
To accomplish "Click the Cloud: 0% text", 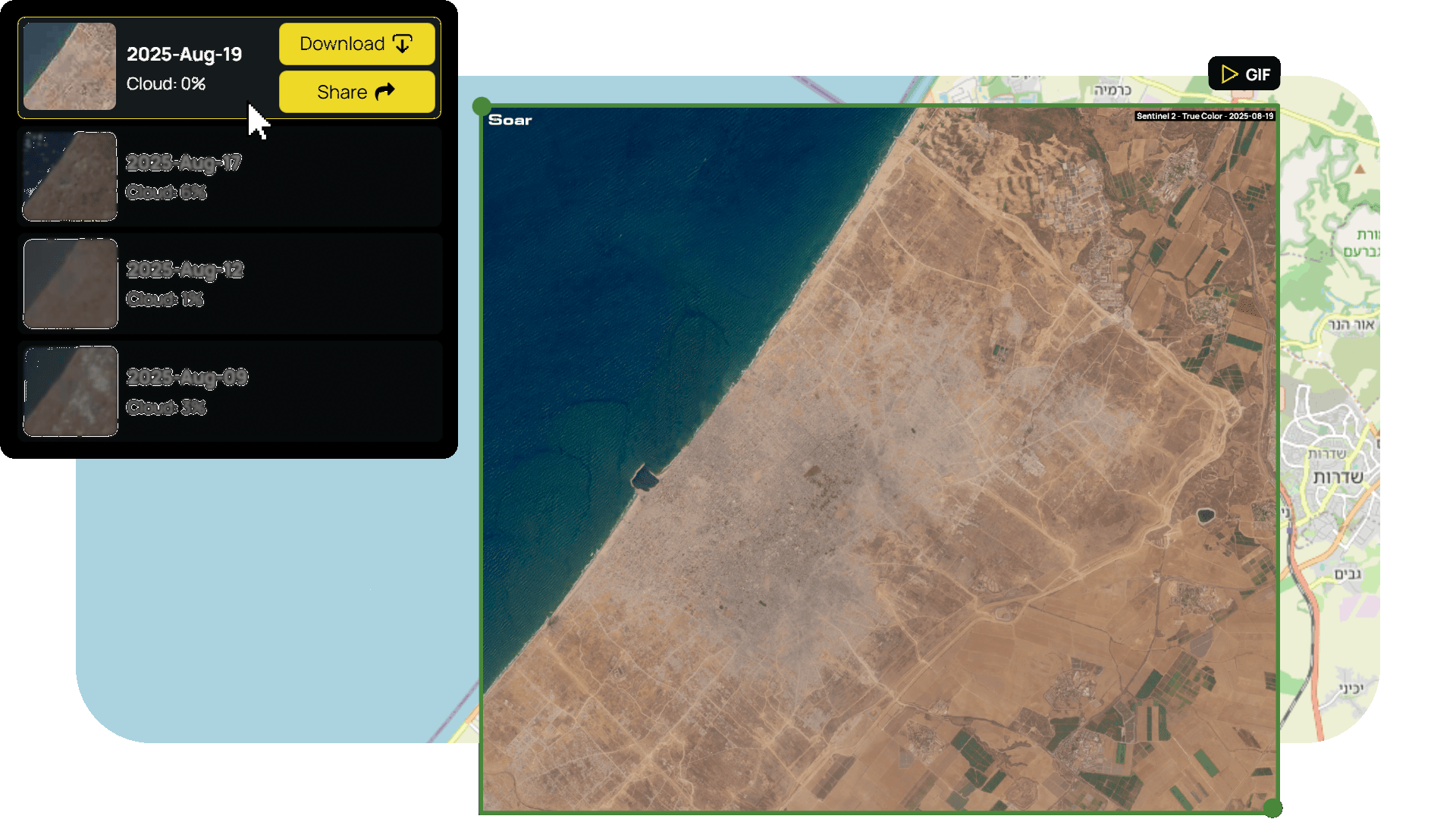I will pyautogui.click(x=165, y=84).
